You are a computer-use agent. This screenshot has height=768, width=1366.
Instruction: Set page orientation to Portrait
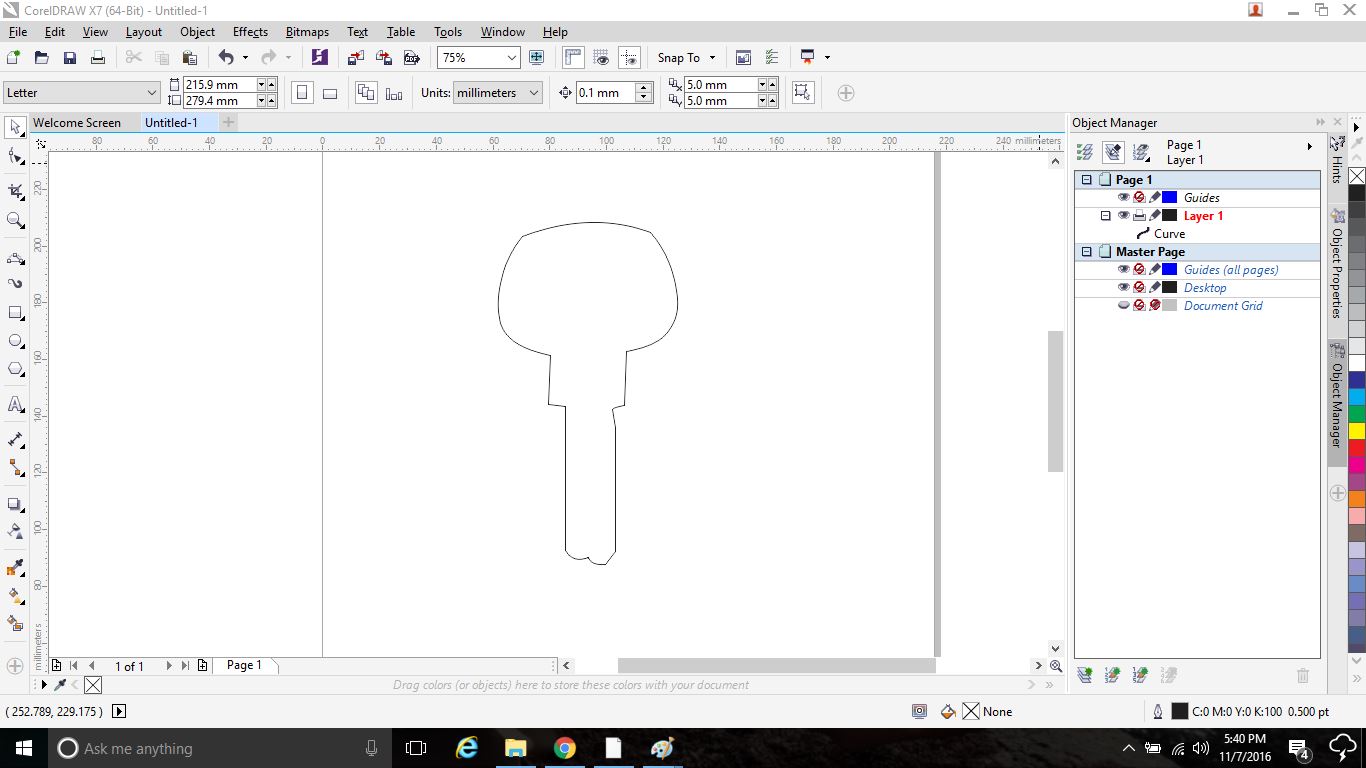(x=302, y=93)
